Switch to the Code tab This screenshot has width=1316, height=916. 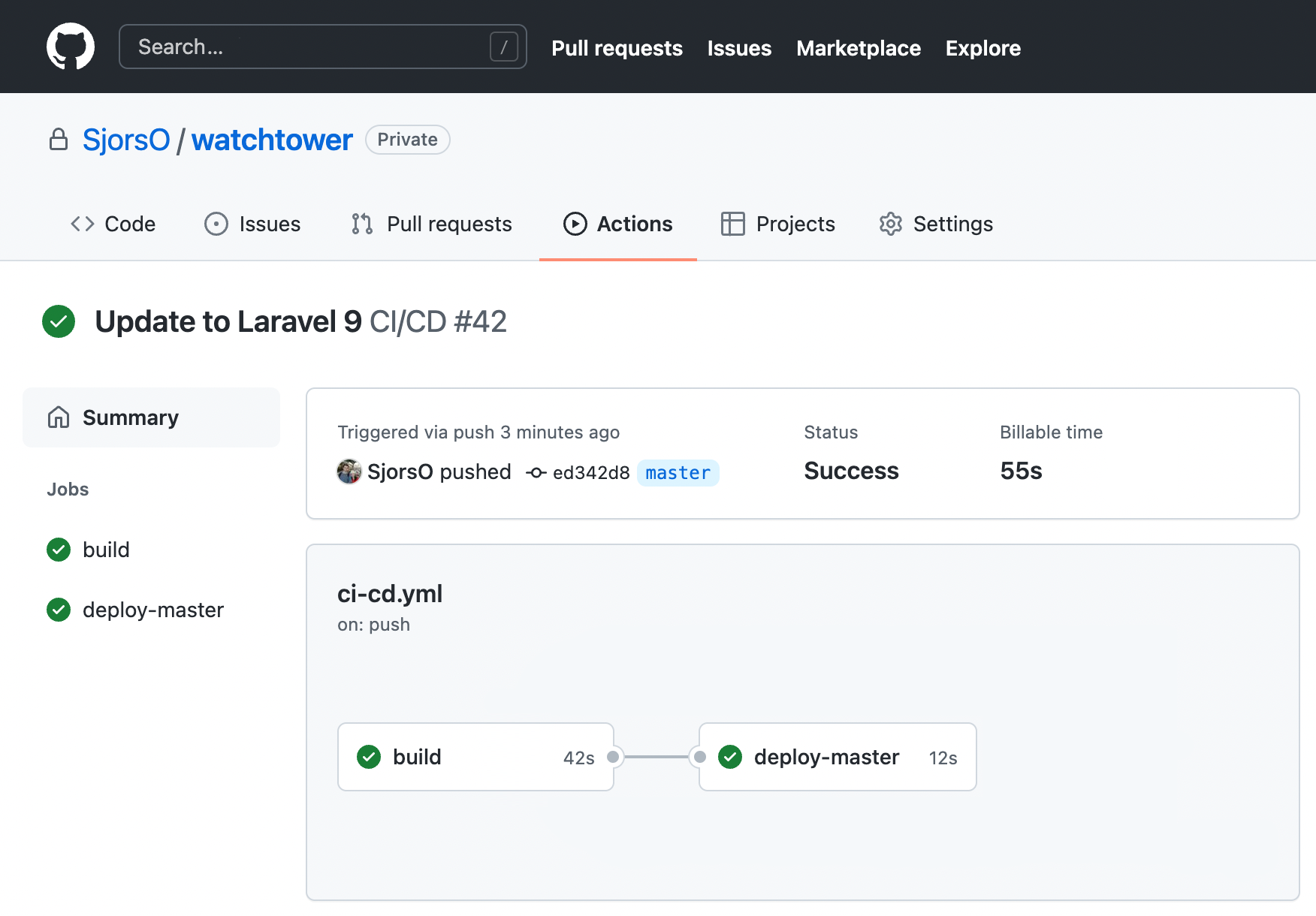click(113, 224)
